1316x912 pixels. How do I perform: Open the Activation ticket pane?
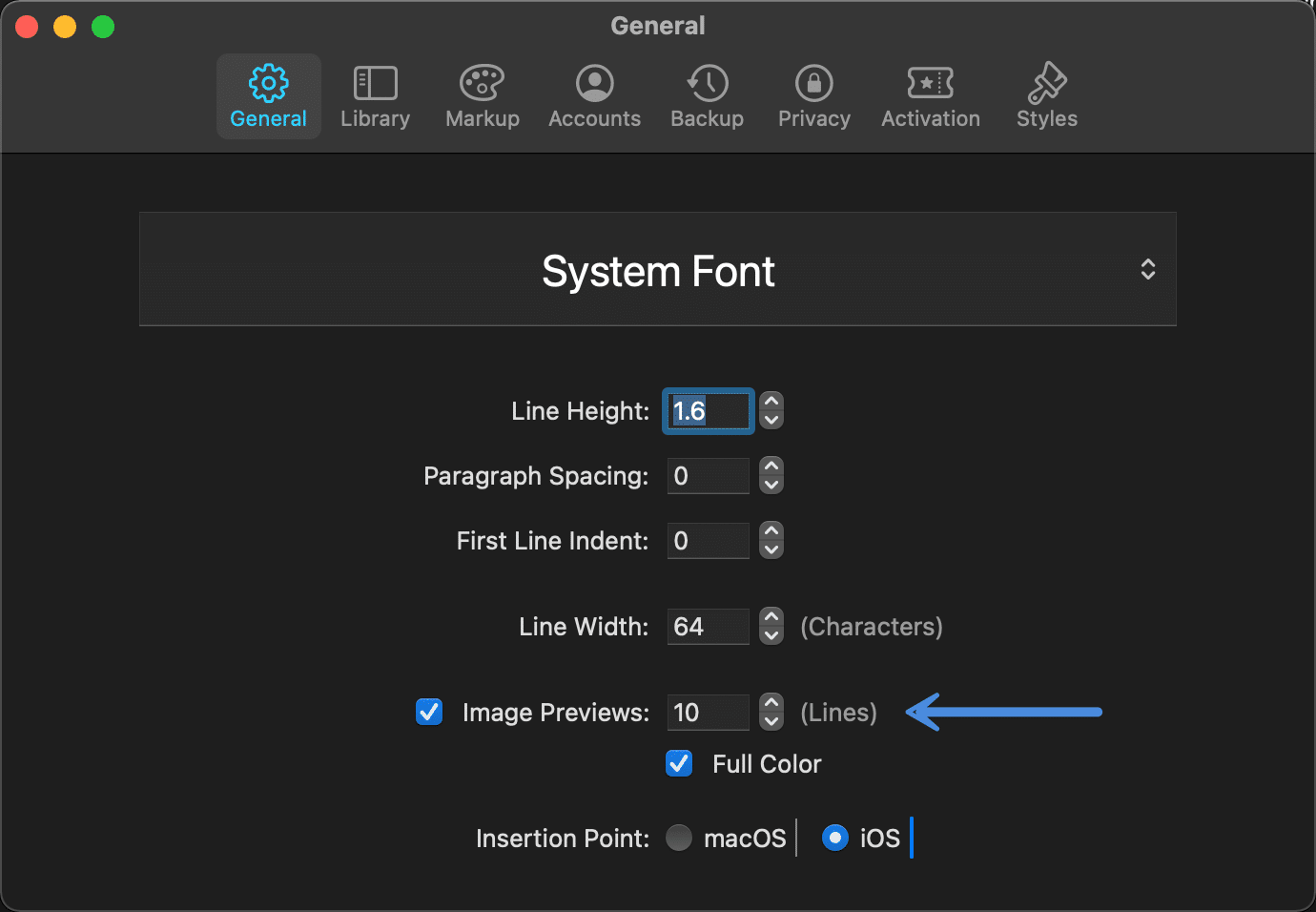pyautogui.click(x=930, y=96)
